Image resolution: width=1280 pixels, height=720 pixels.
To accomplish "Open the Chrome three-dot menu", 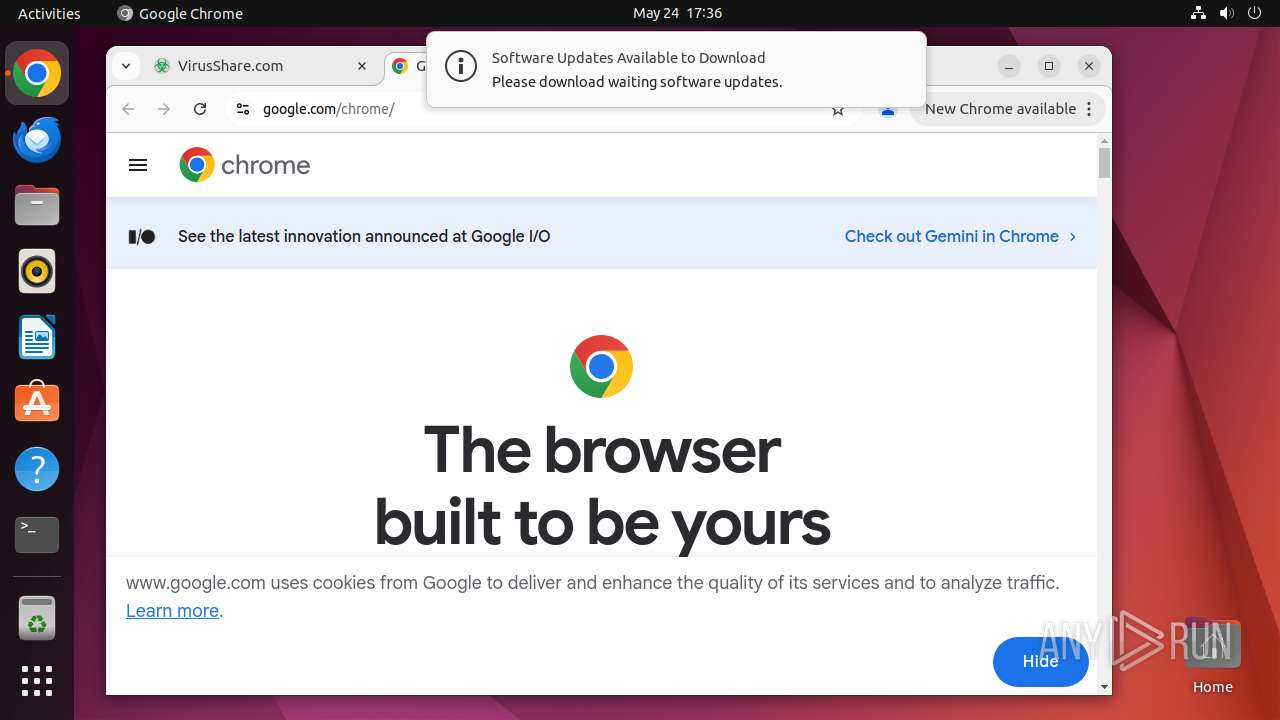I will point(1090,109).
